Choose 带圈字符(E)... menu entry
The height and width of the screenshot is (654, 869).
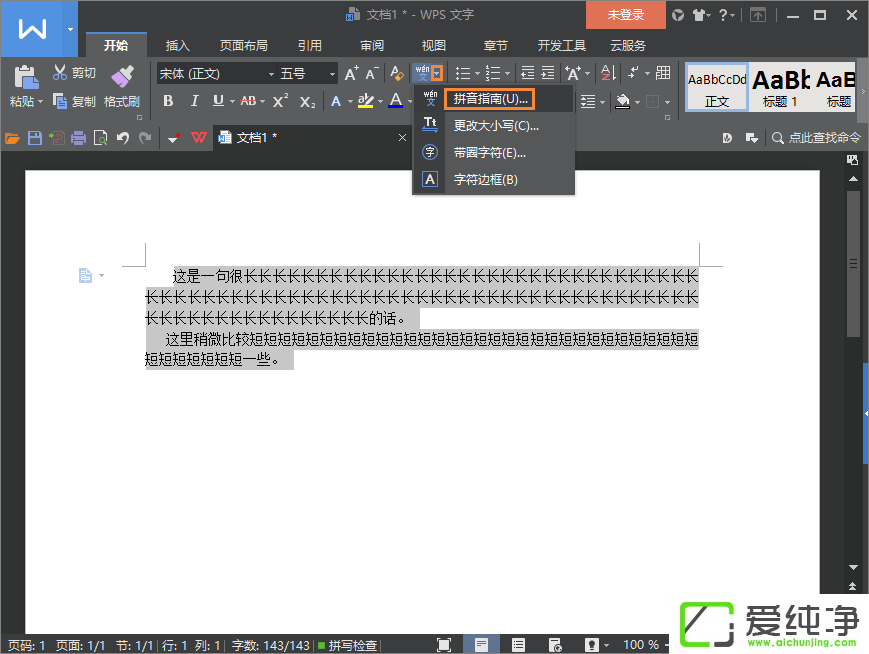coord(489,153)
